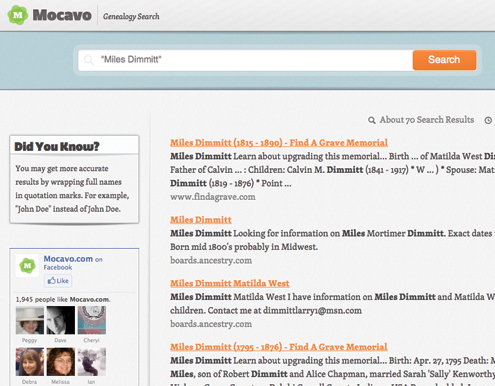The width and height of the screenshot is (495, 386).
Task: Click the dimmittlarry1@msn.com contact snippet line
Action: click(266, 311)
